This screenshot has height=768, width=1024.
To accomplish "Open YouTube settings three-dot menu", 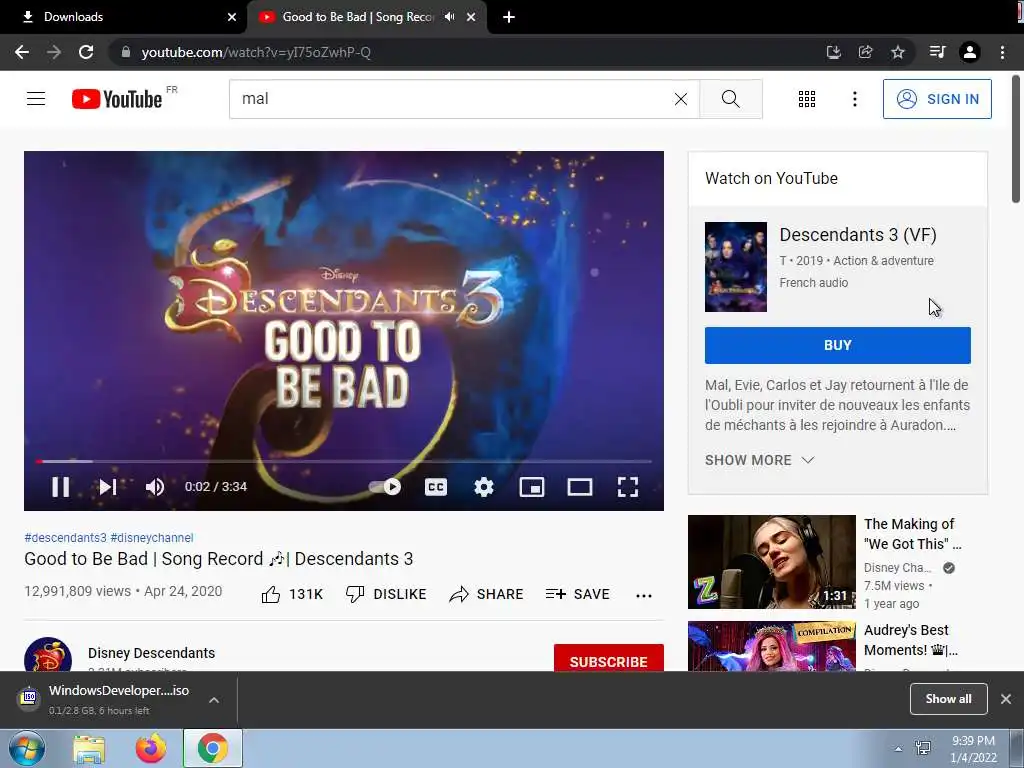I will (854, 99).
